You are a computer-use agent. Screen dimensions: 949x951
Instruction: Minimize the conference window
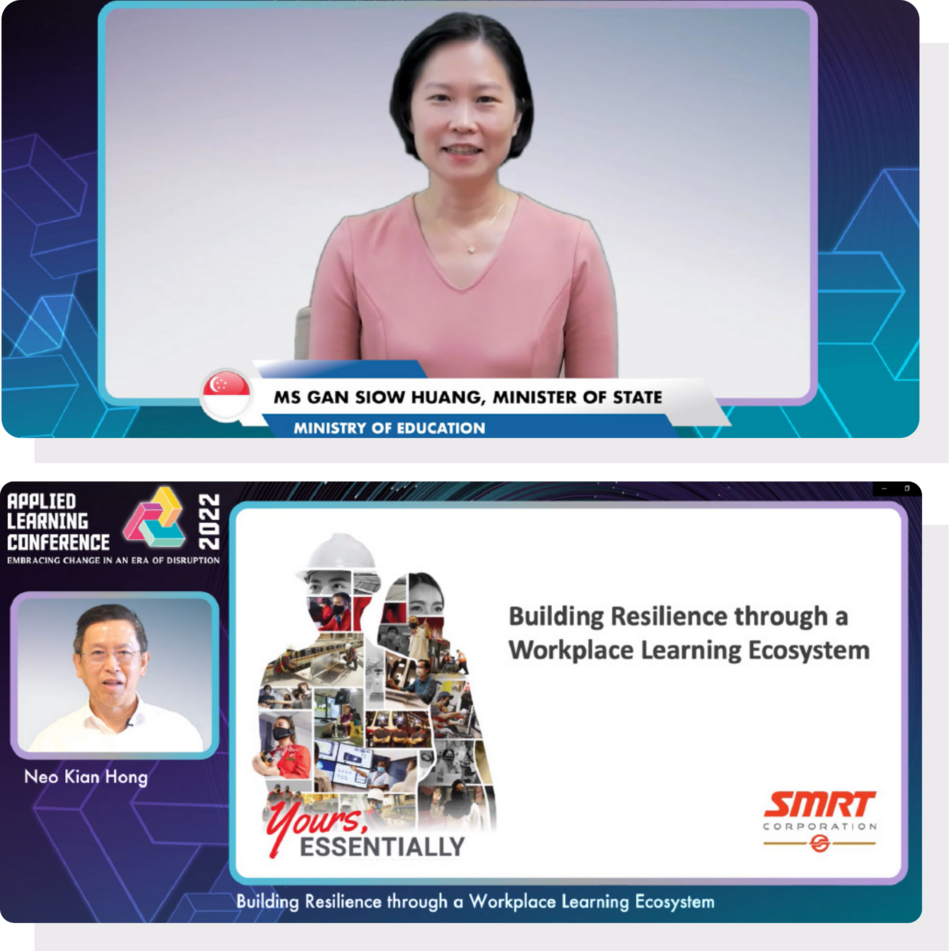click(x=883, y=488)
